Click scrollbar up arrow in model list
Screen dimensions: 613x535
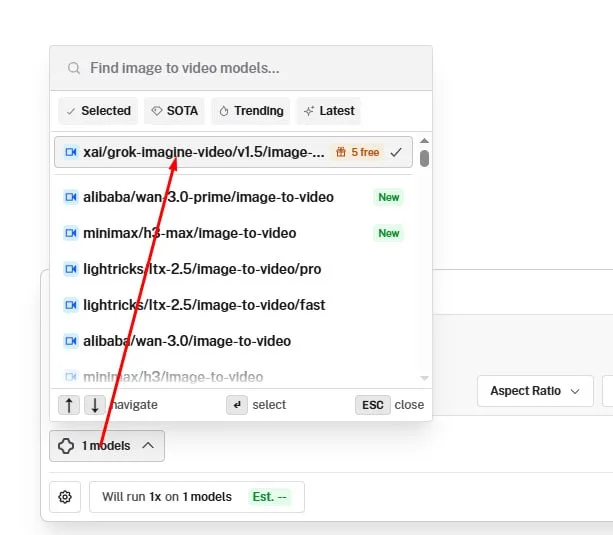pos(424,141)
